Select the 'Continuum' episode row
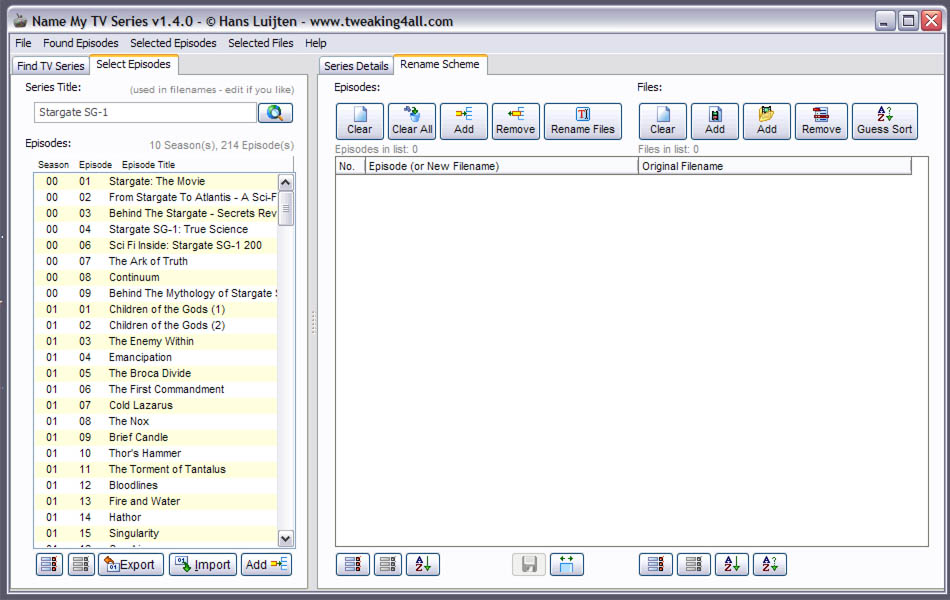This screenshot has height=600, width=950. pos(156,277)
